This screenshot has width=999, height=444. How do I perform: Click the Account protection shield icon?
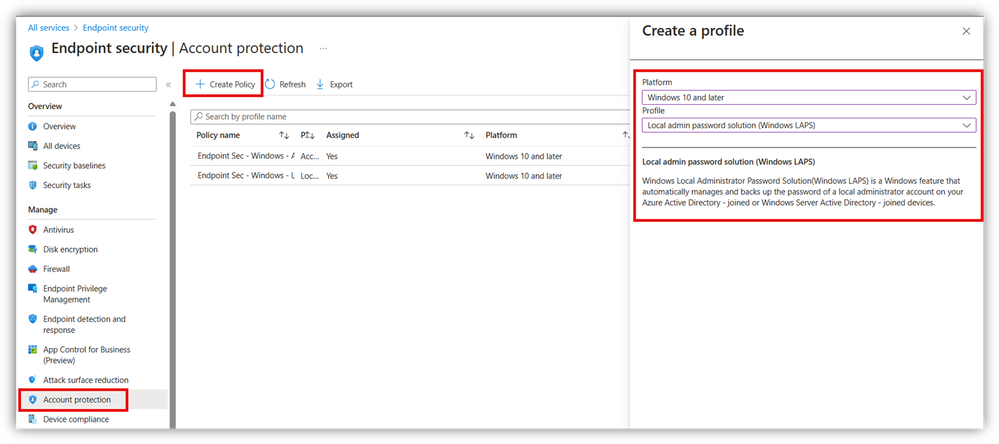(x=33, y=399)
